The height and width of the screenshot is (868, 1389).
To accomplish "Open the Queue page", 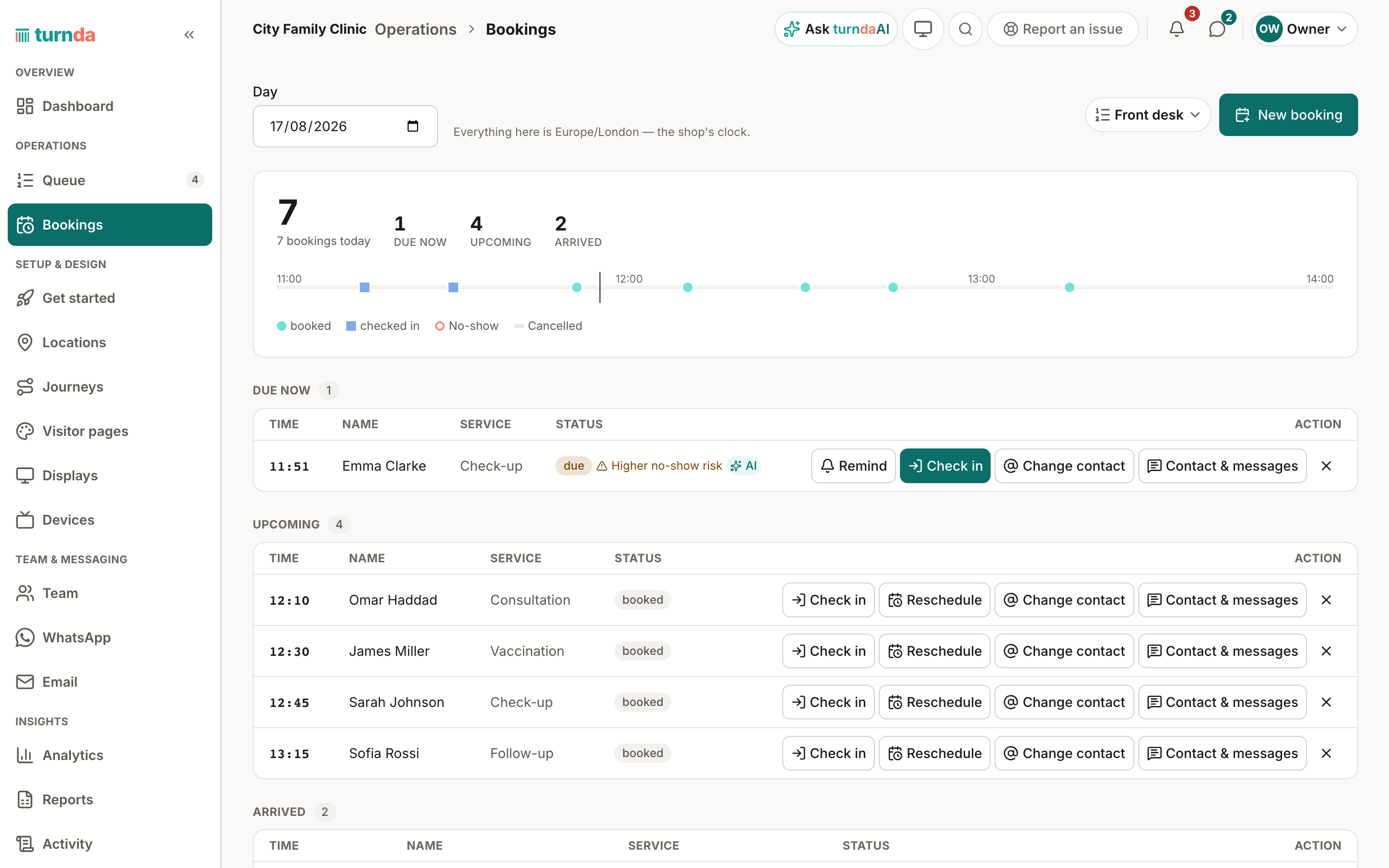I will pos(109,180).
